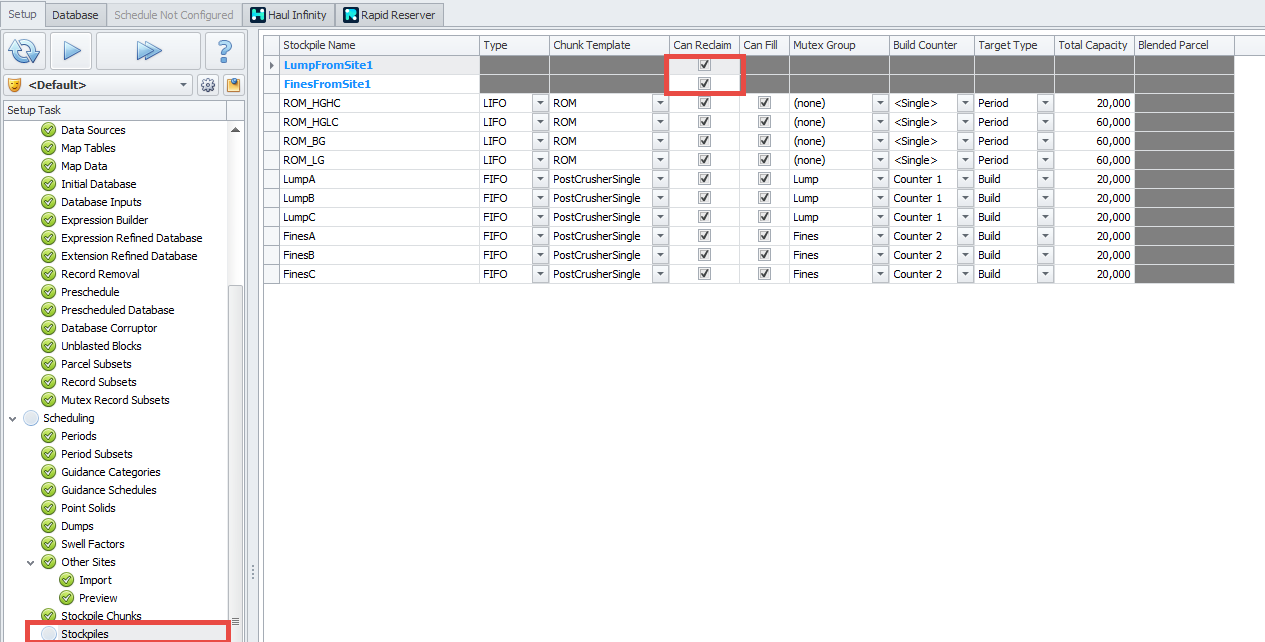Select the Stockpiles setup task
Image resolution: width=1265 pixels, height=642 pixels.
tap(84, 634)
